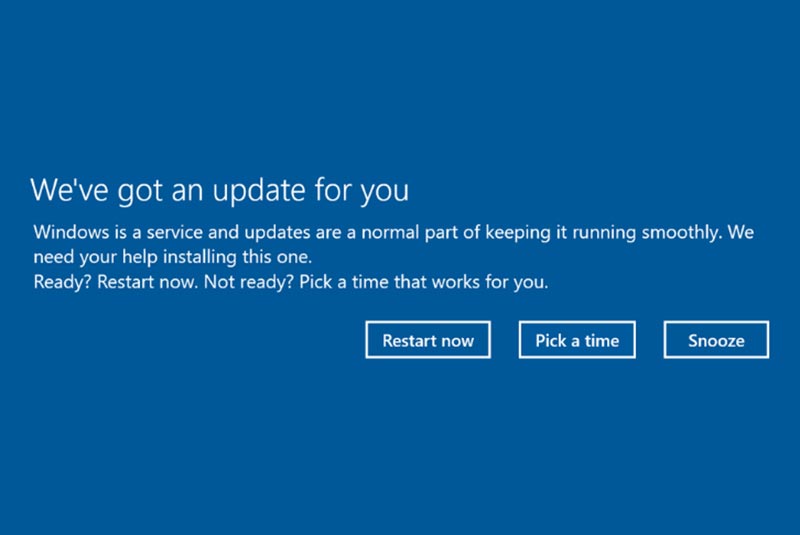Click the word "We've" in the heading
This screenshot has height=535, width=800.
click(x=69, y=189)
